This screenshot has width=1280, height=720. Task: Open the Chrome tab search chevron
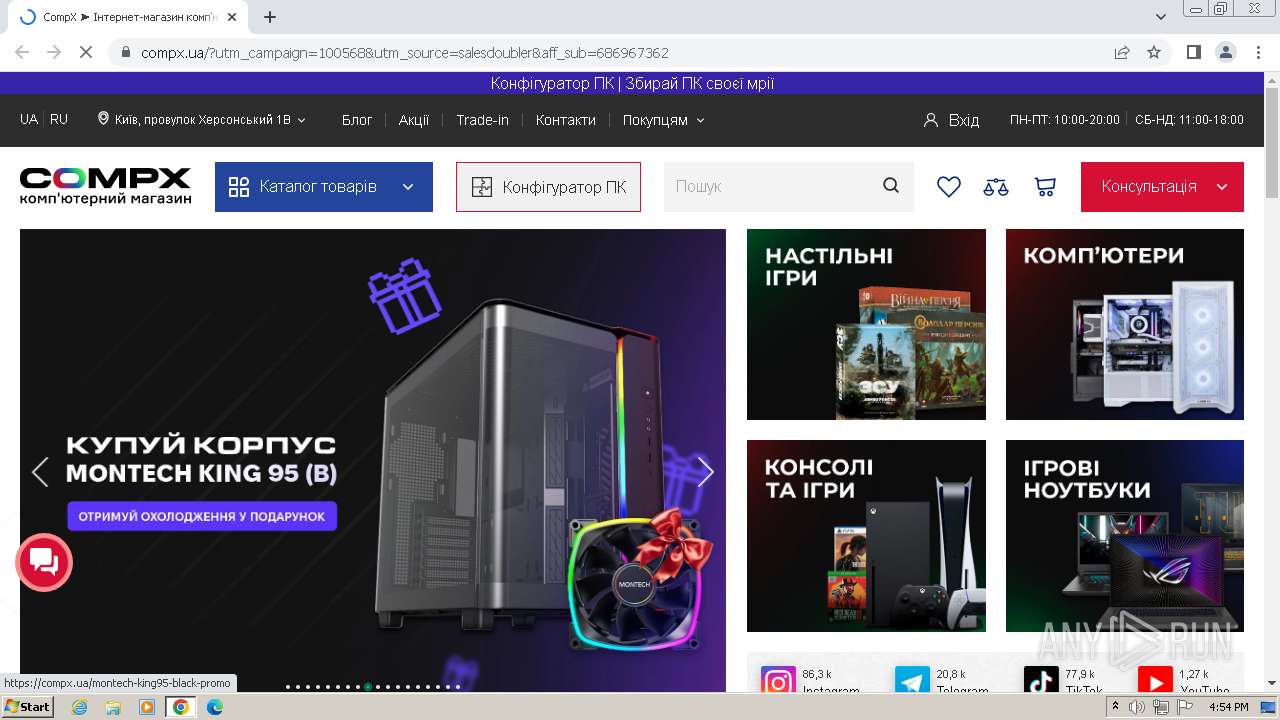[x=1161, y=17]
